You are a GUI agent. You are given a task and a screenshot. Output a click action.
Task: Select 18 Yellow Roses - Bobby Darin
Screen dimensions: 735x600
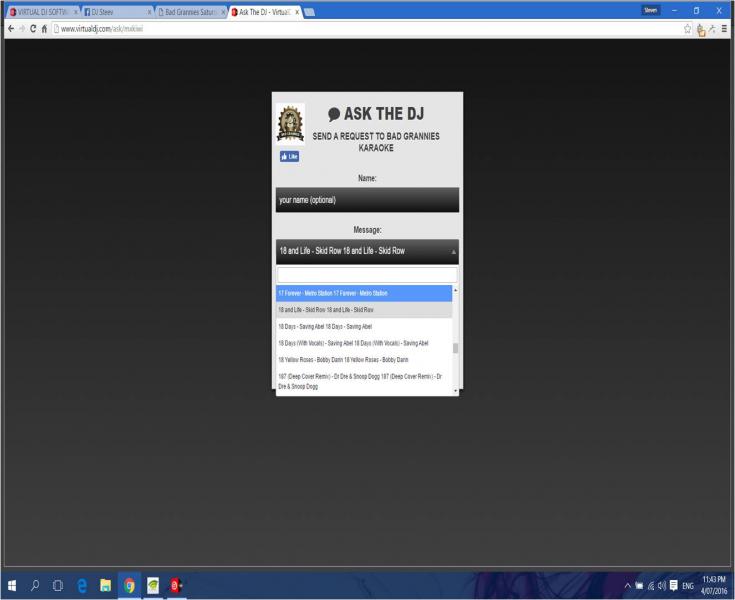(364, 360)
